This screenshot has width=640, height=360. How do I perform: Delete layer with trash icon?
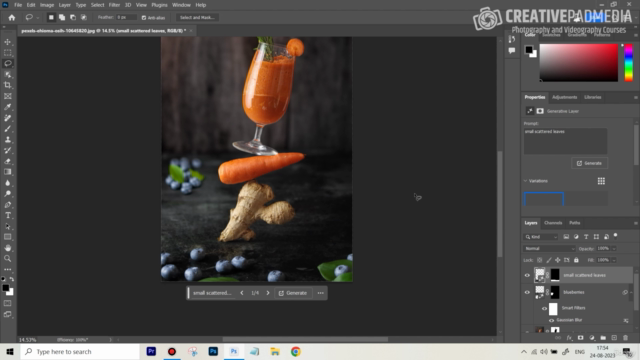[625, 338]
